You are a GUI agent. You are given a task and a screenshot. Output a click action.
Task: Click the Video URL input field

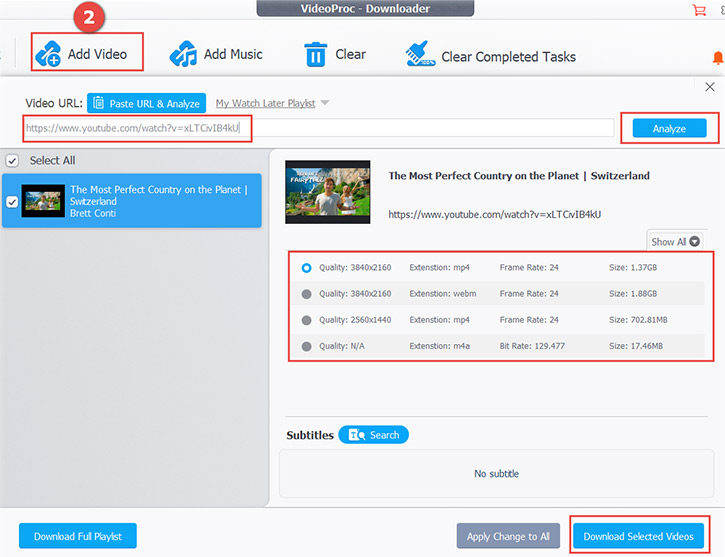[319, 128]
